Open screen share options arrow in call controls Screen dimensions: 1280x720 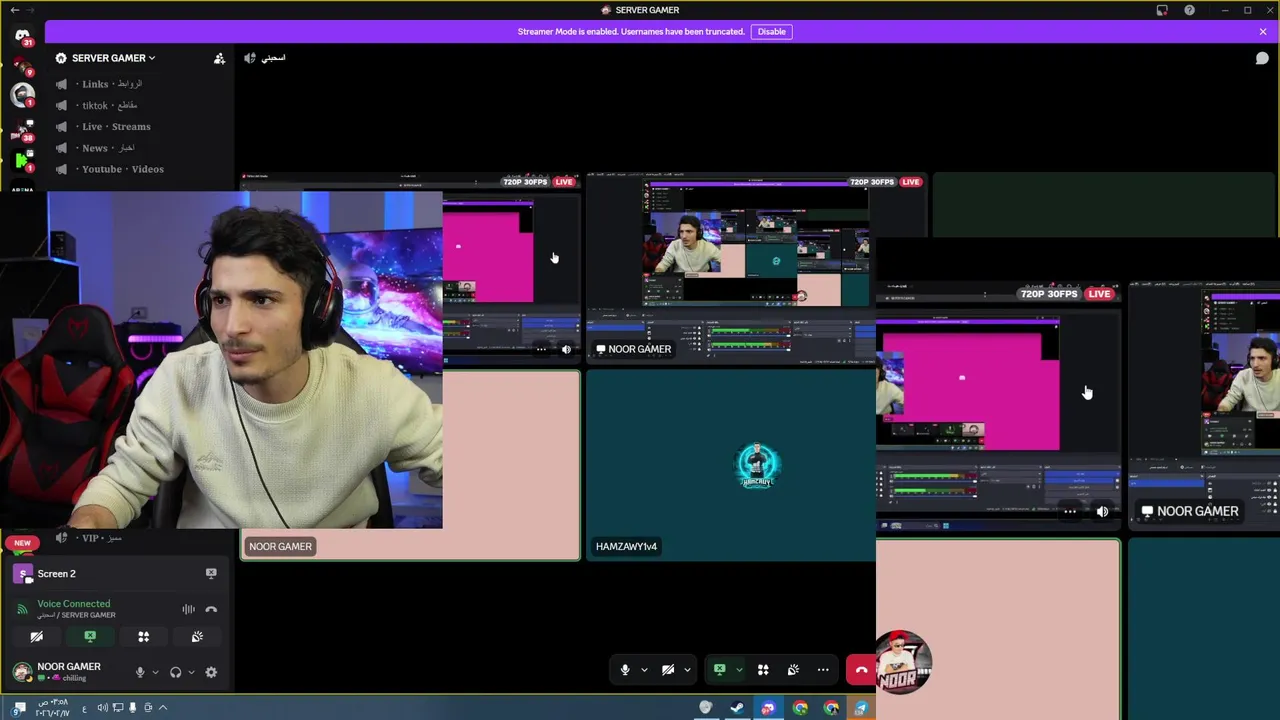tap(739, 670)
